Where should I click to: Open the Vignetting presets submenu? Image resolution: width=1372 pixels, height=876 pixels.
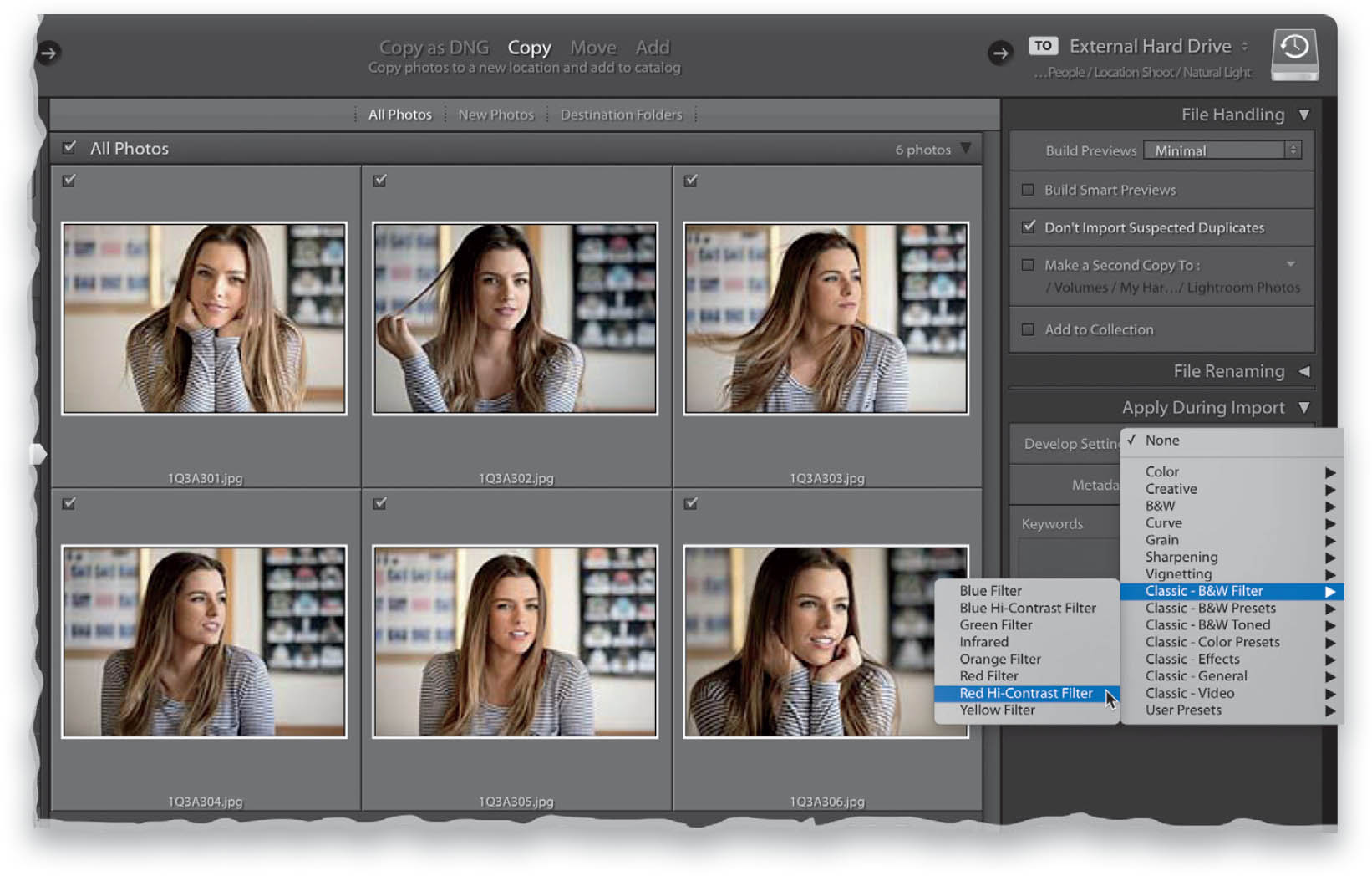(1232, 574)
